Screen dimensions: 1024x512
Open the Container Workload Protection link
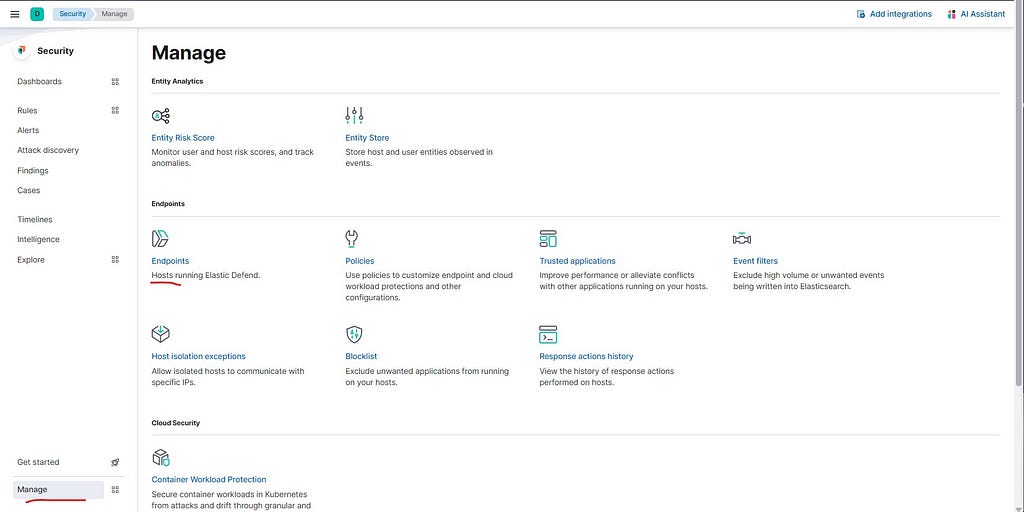point(209,479)
